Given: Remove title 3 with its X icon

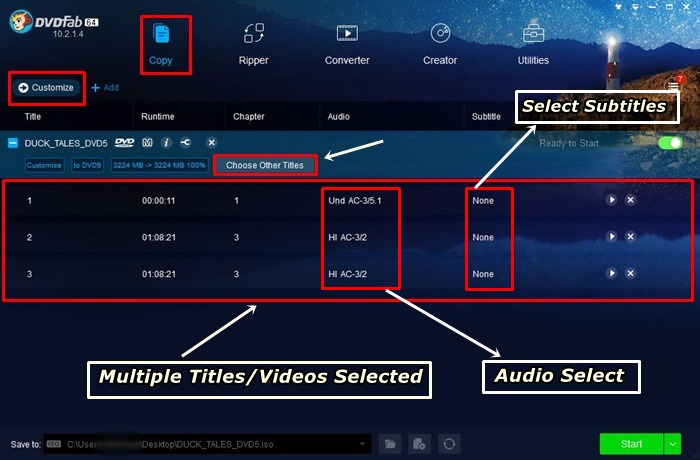Looking at the screenshot, I should click(630, 273).
